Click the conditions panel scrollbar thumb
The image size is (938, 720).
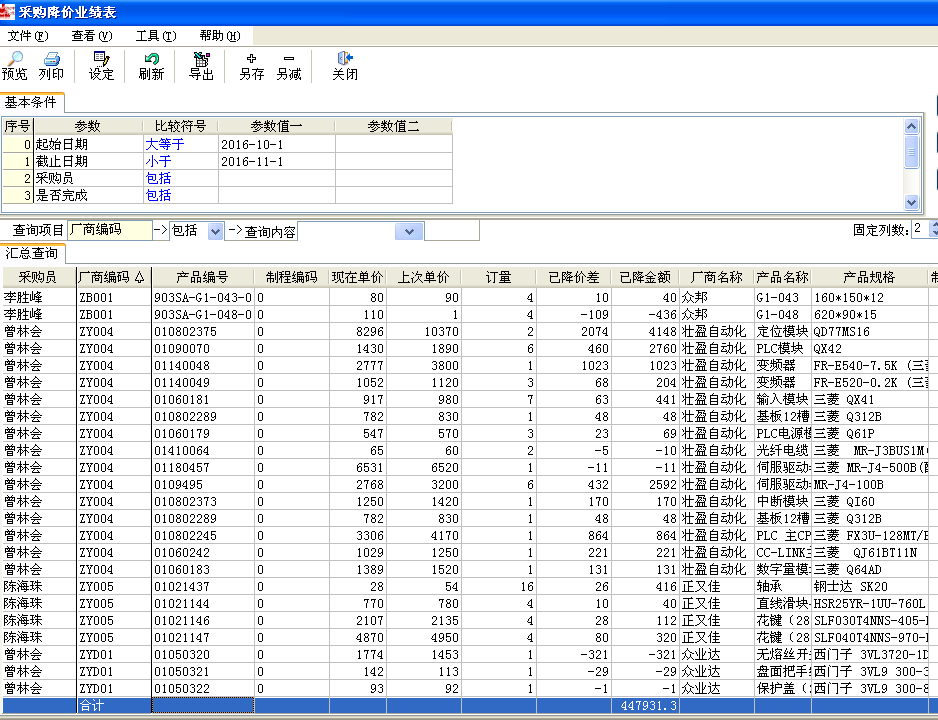pyautogui.click(x=911, y=152)
